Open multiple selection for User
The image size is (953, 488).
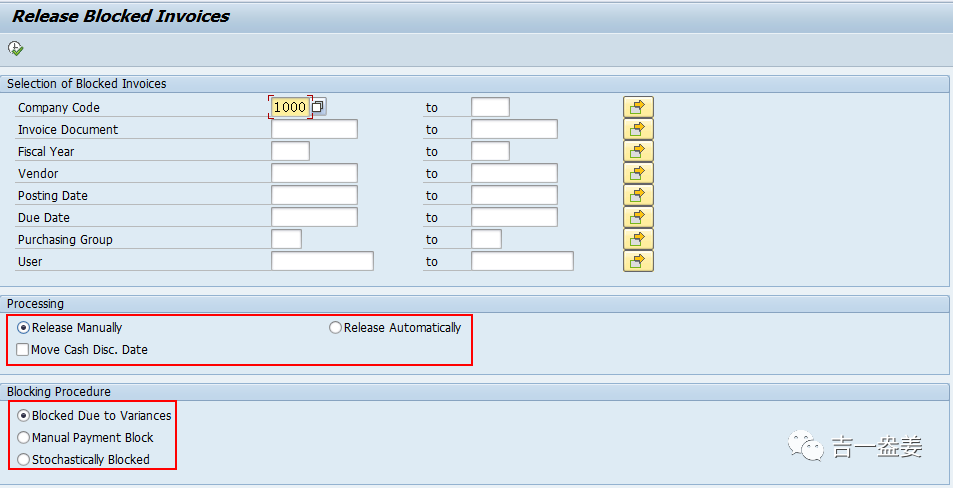point(638,261)
